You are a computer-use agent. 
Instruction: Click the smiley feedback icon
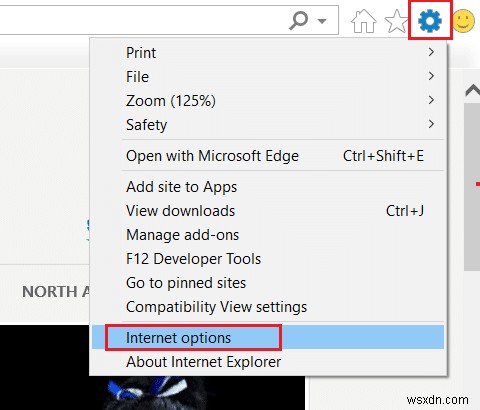[x=464, y=21]
